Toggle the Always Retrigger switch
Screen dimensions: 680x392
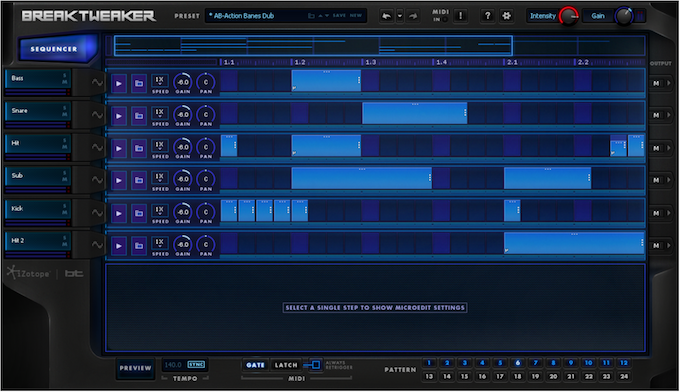click(315, 365)
